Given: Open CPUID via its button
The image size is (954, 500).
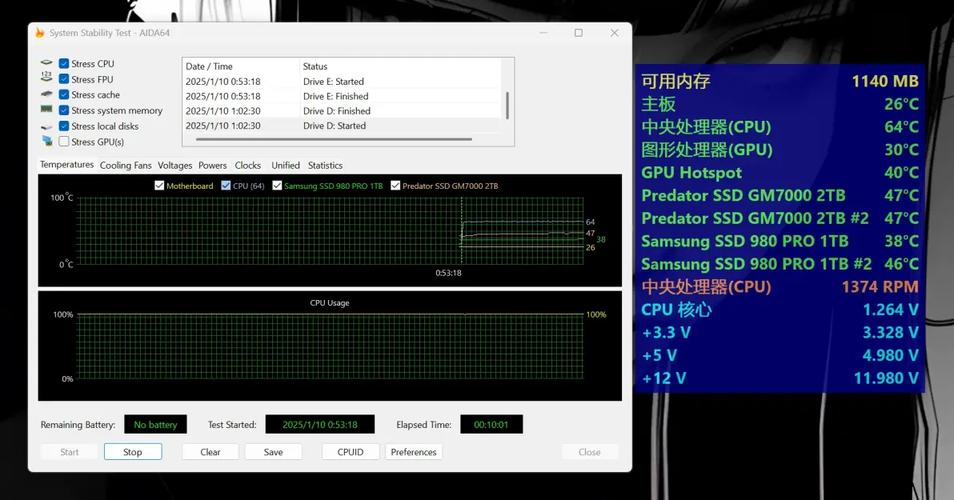Looking at the screenshot, I should 350,452.
